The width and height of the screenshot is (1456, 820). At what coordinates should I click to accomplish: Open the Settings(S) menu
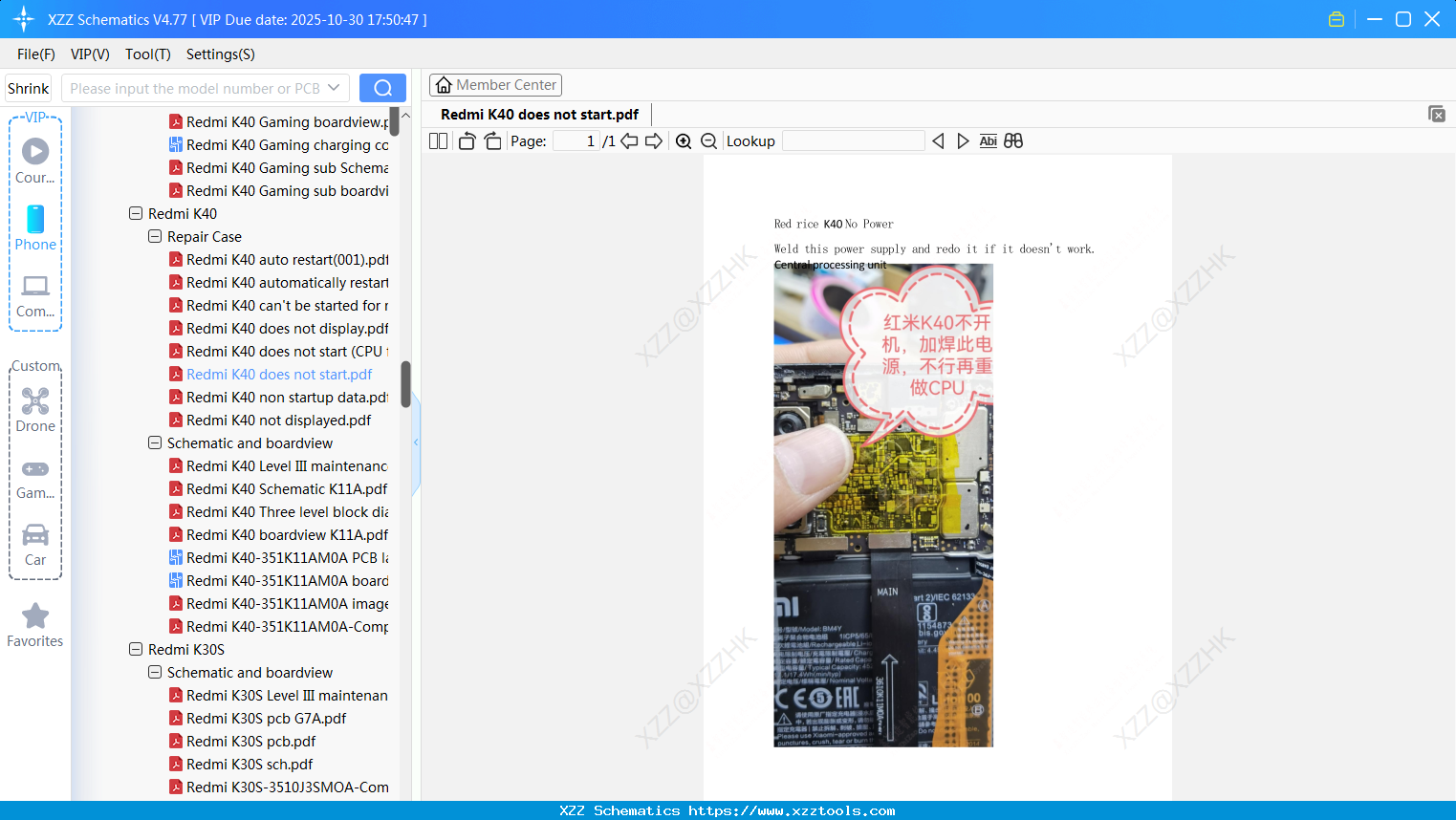coord(221,54)
